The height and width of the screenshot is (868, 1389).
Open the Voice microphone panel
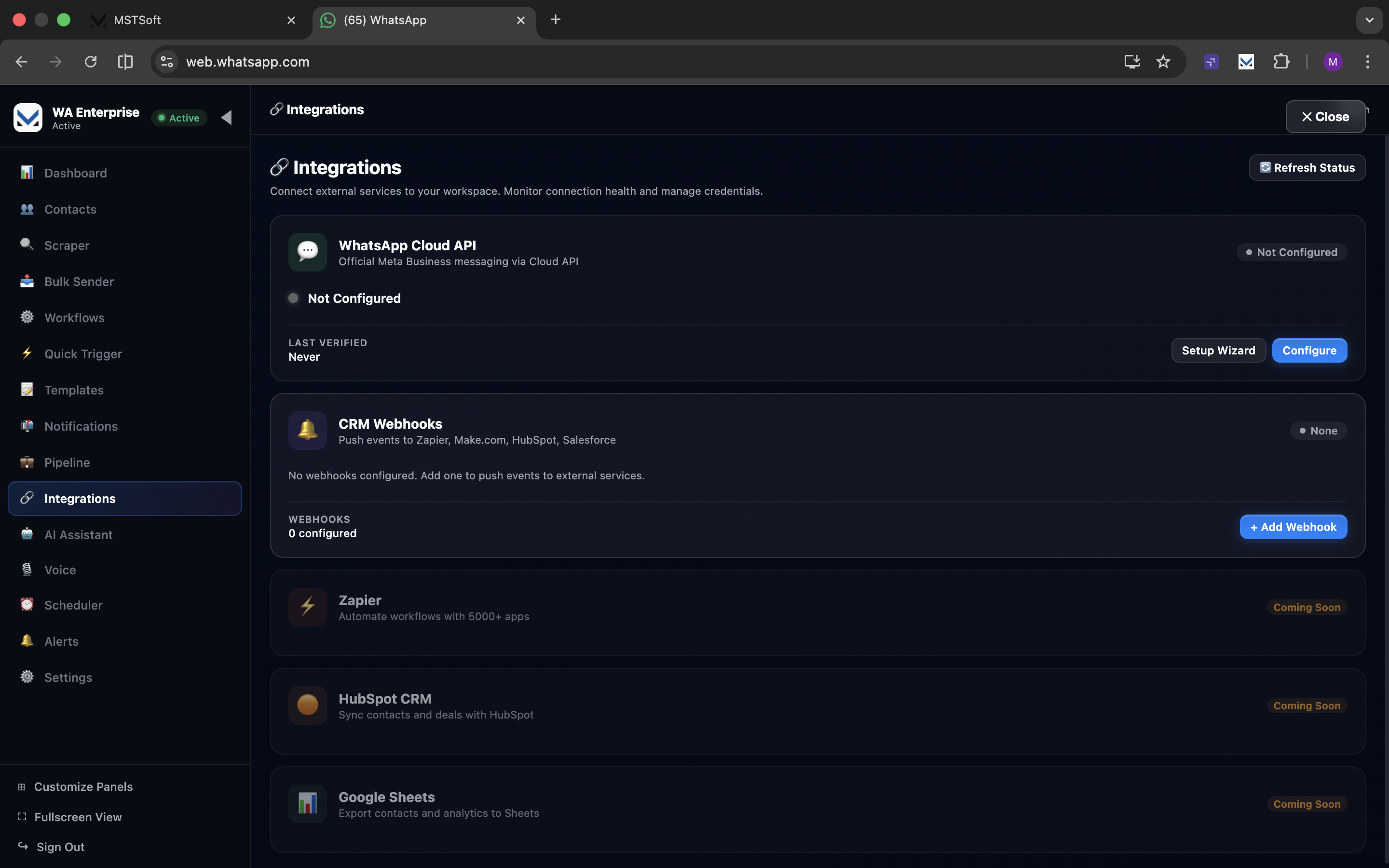[60, 570]
